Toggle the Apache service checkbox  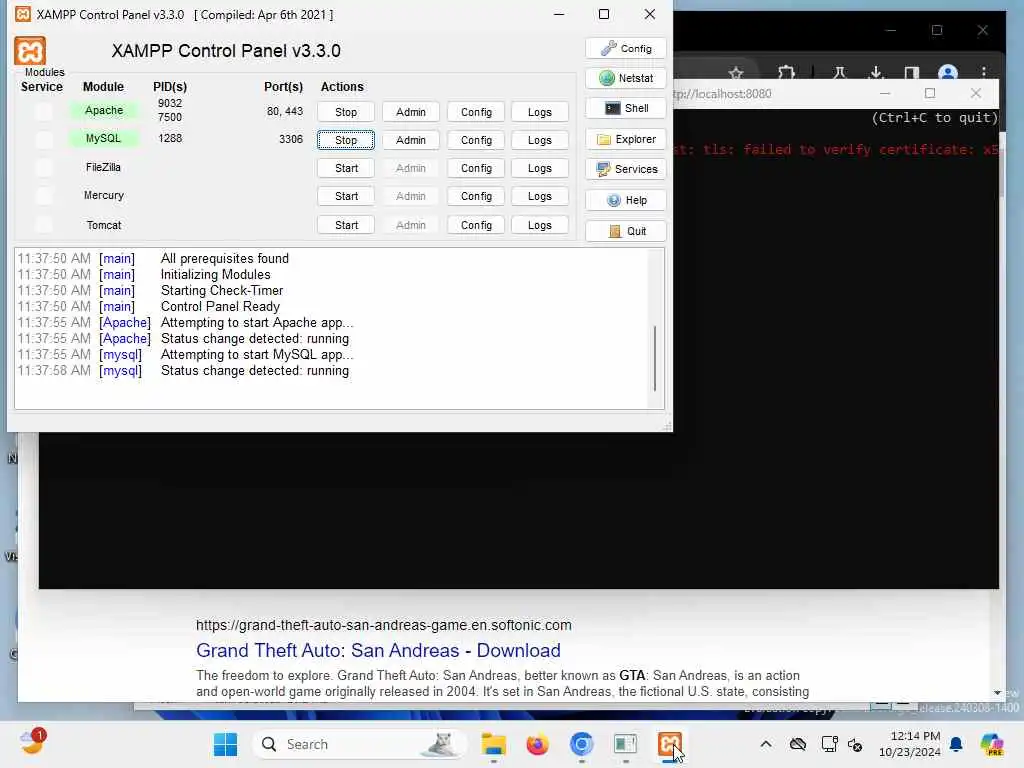tap(44, 112)
